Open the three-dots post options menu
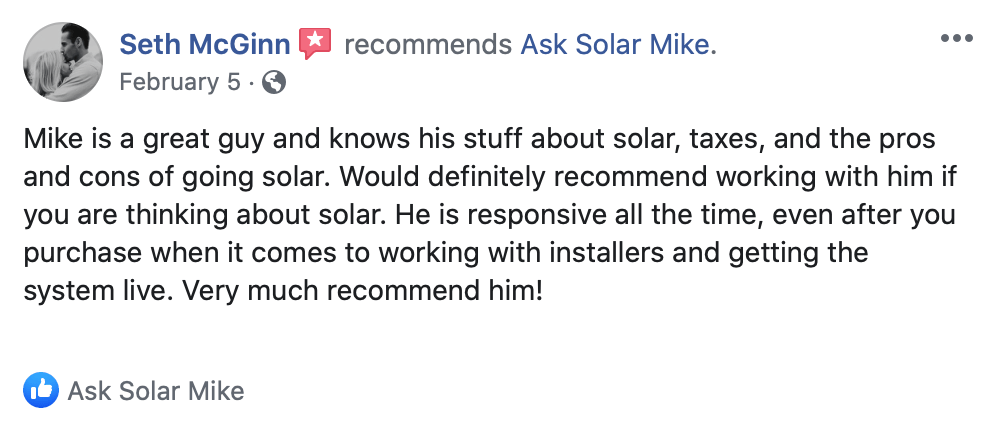The height and width of the screenshot is (422, 986). tap(956, 38)
